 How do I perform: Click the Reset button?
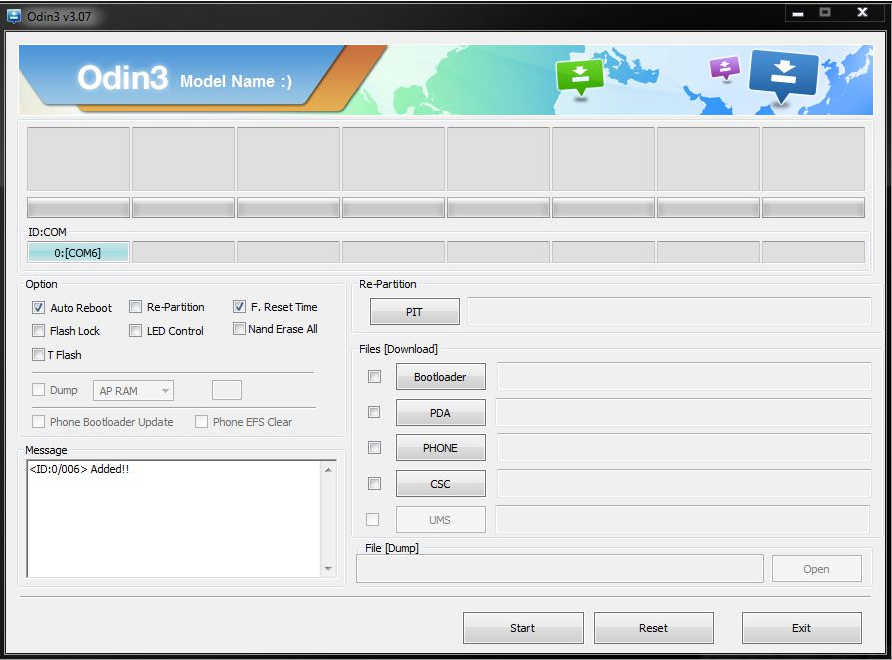(654, 628)
